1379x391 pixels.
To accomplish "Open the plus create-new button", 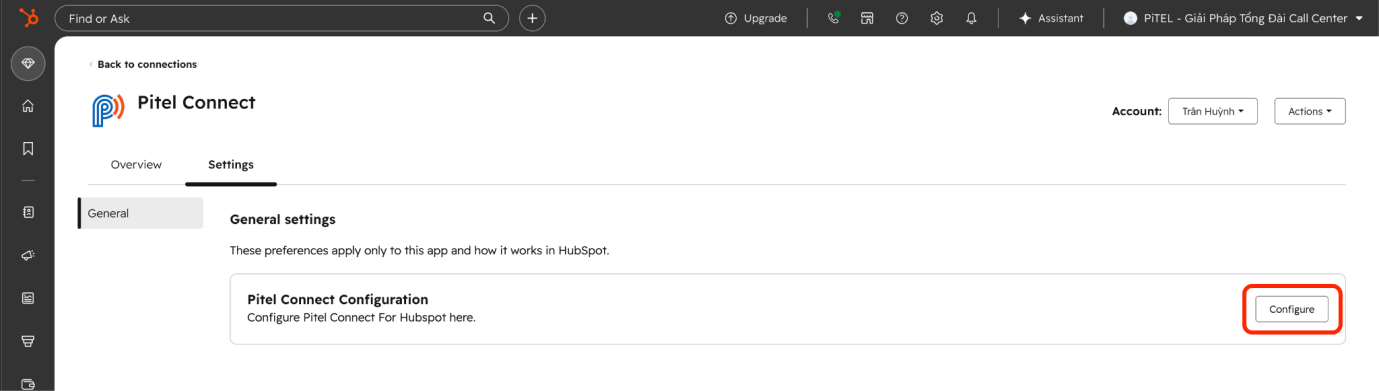I will coord(532,18).
